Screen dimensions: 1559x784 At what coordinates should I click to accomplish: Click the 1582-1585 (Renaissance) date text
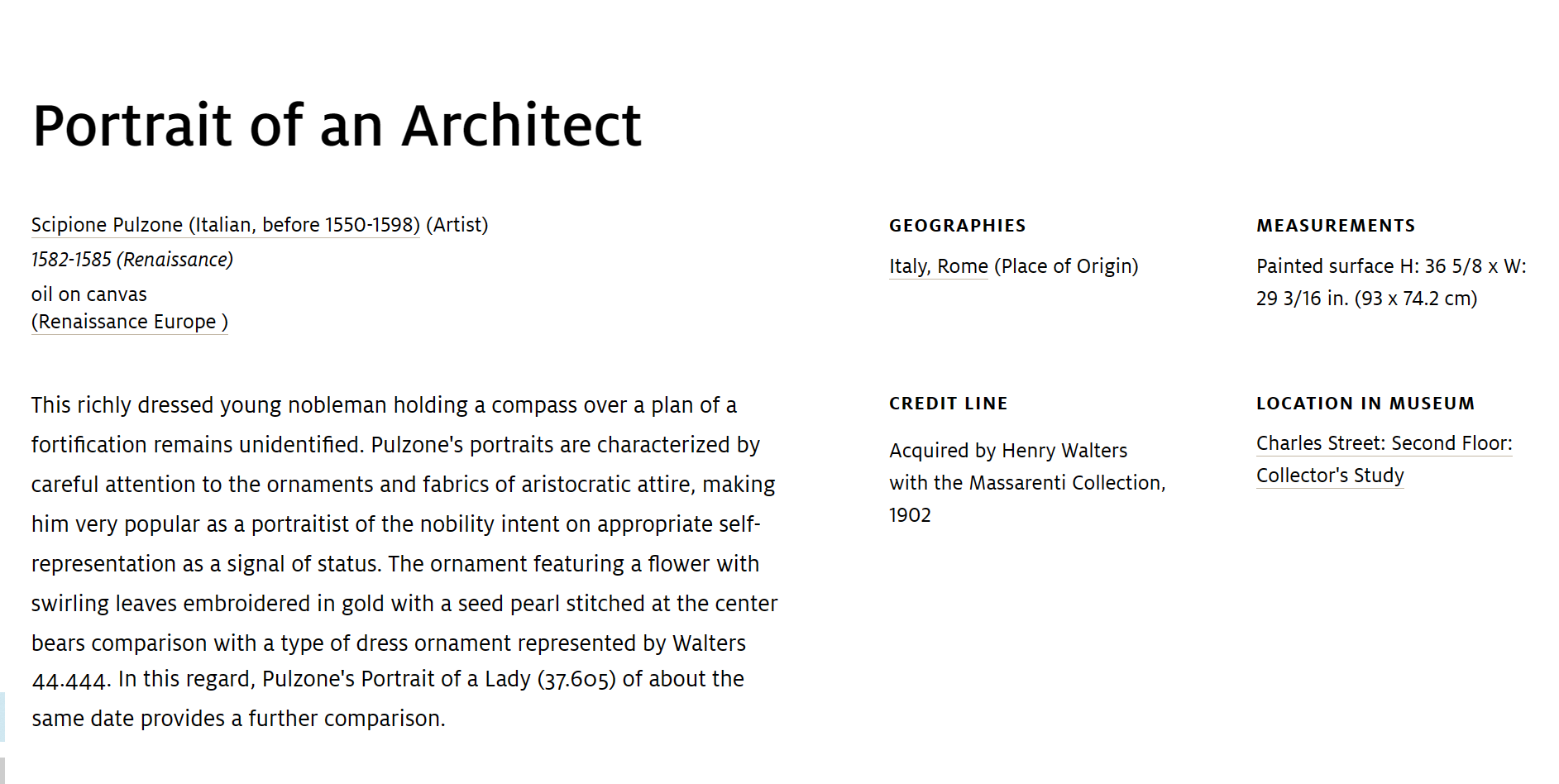[x=132, y=260]
